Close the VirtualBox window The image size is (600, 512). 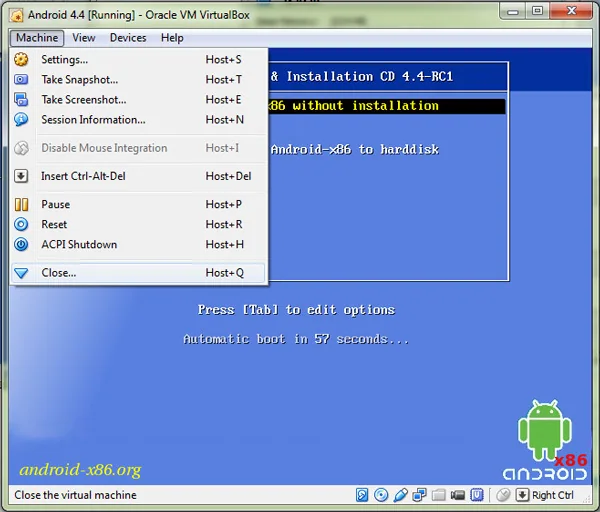tap(572, 11)
